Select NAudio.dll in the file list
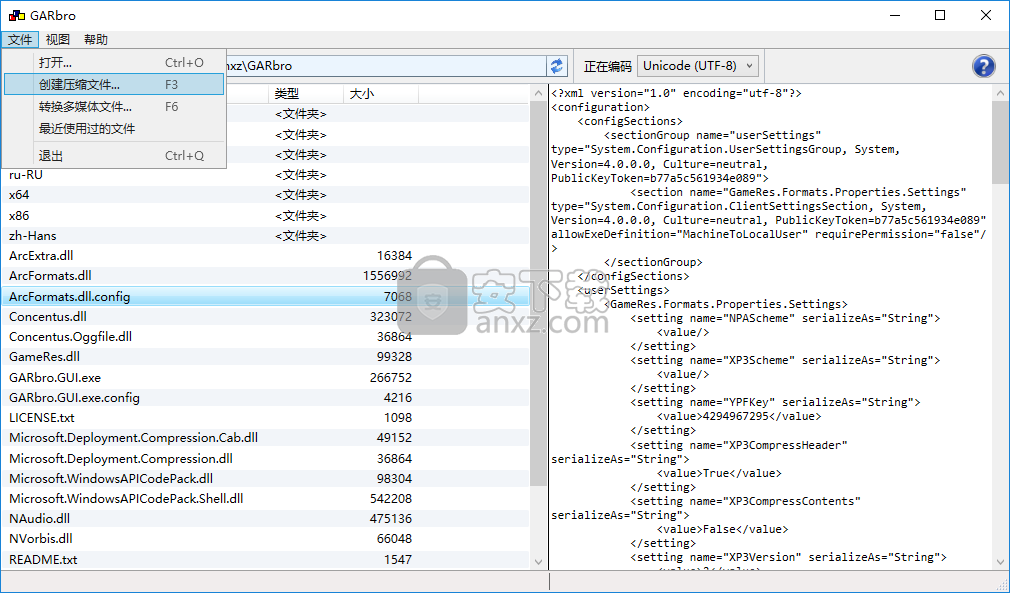The image size is (1010, 593). [265, 518]
